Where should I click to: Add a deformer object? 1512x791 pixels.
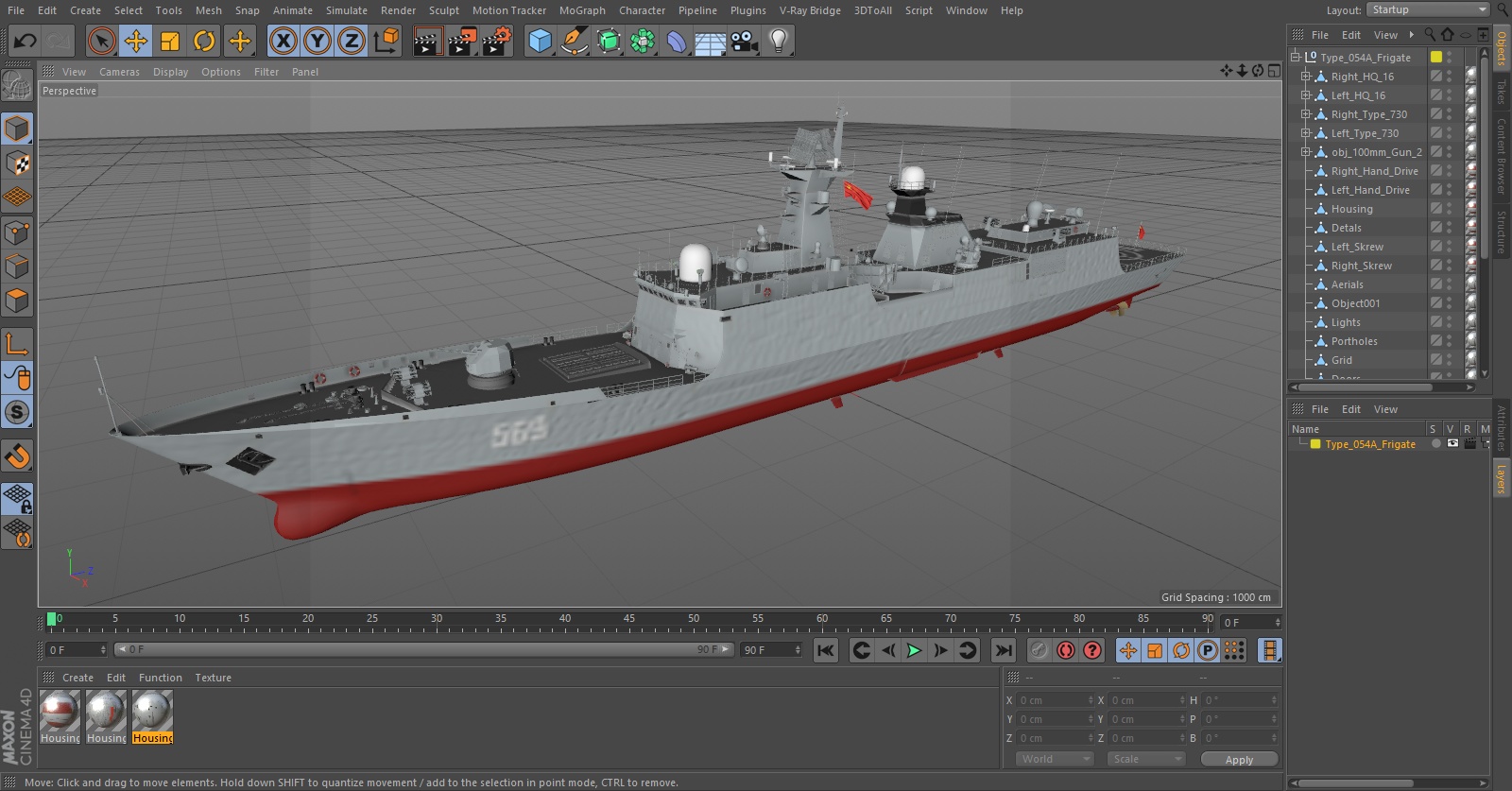[677, 41]
